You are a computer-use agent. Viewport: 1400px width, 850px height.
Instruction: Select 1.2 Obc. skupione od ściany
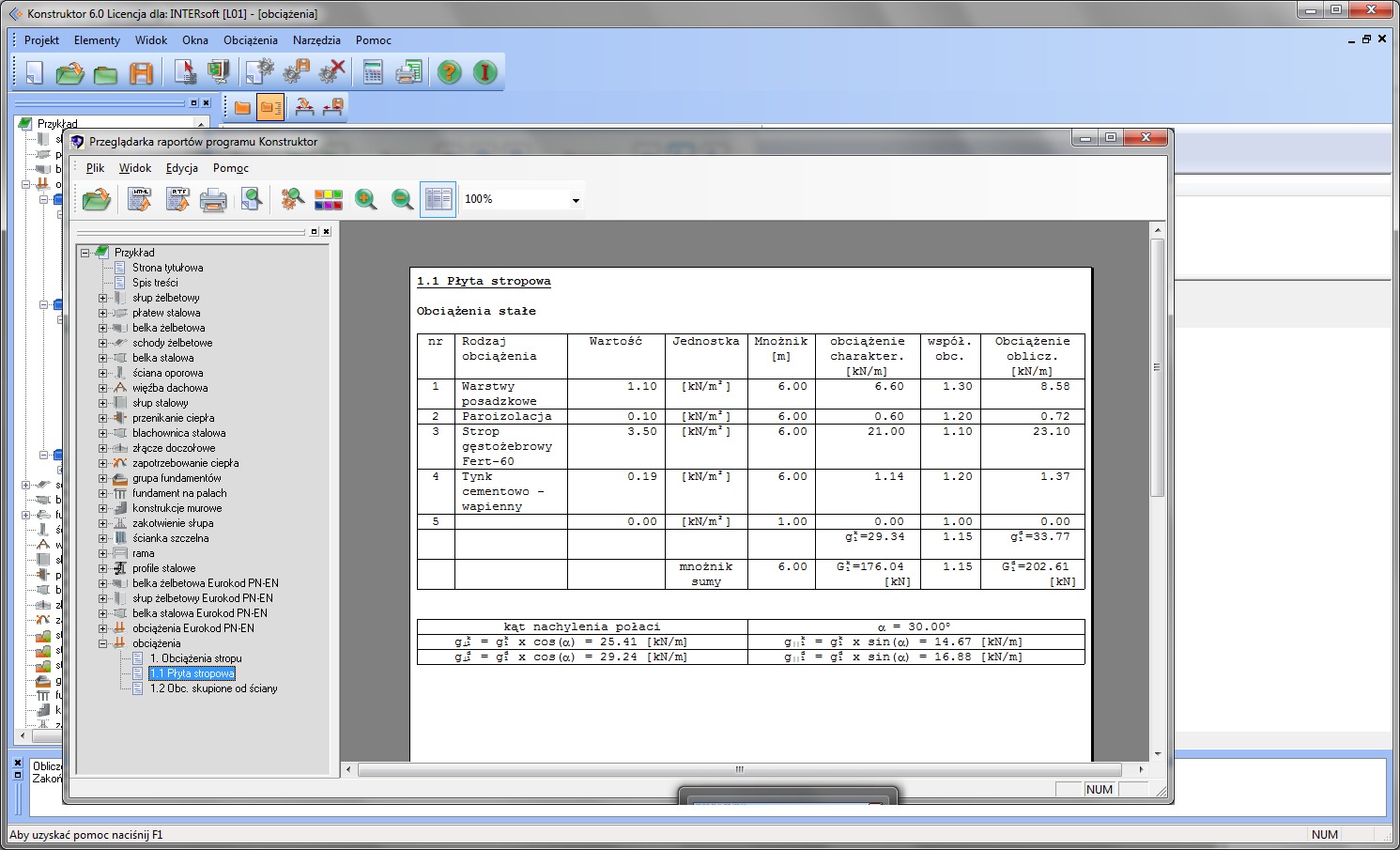[213, 688]
